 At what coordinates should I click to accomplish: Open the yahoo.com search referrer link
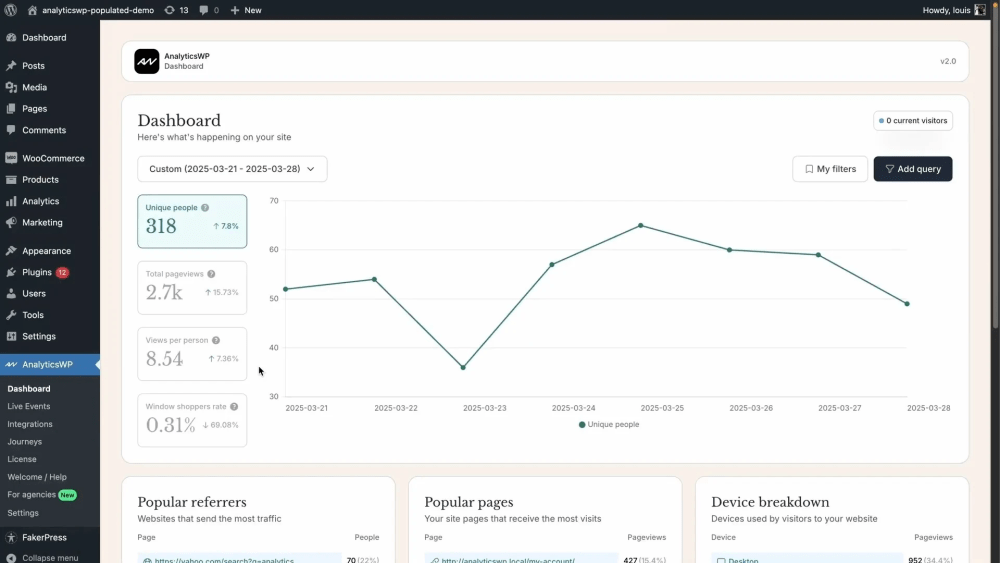click(x=224, y=560)
